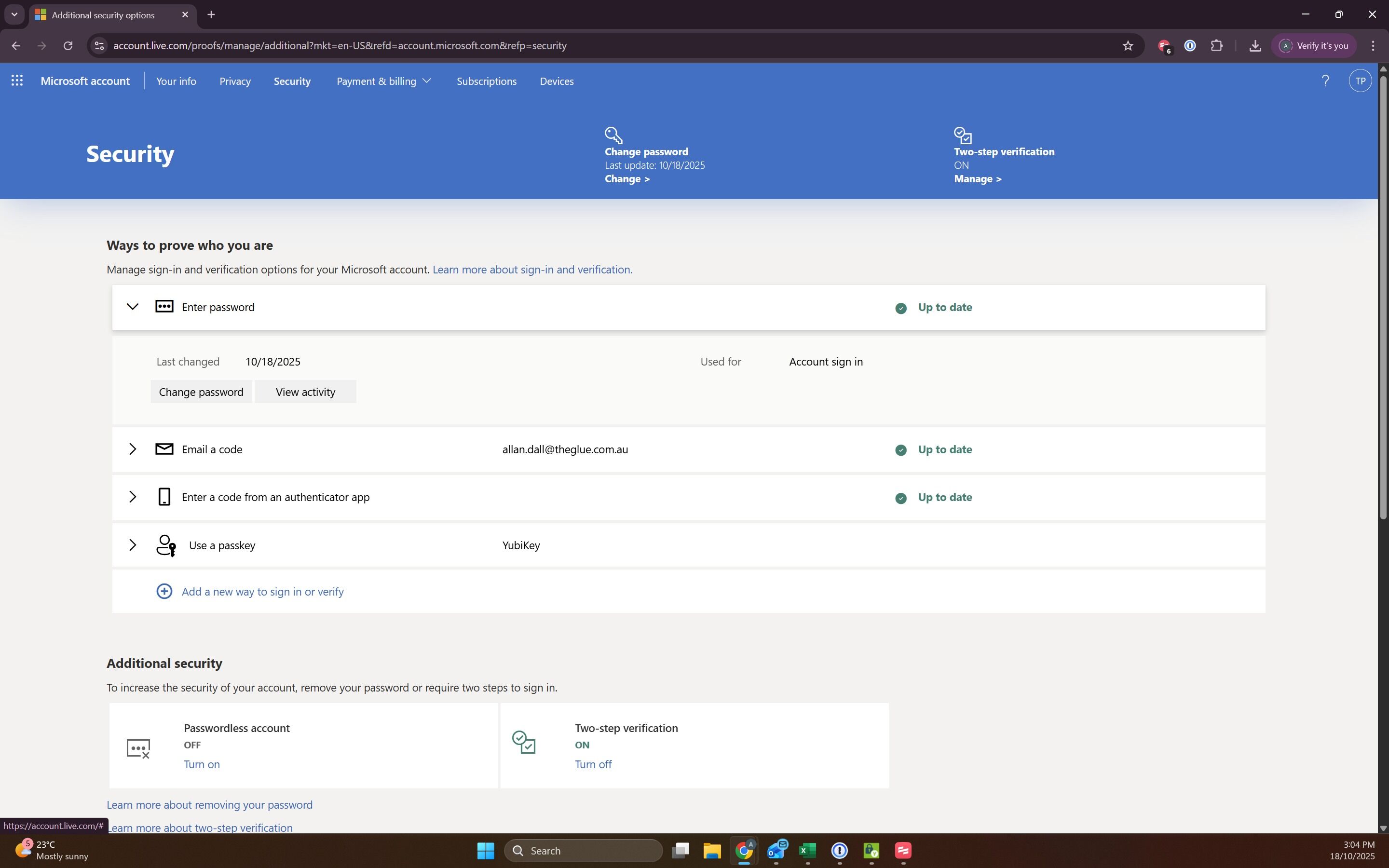Viewport: 1389px width, 868px height.
Task: Click the help question mark icon
Action: tap(1325, 81)
